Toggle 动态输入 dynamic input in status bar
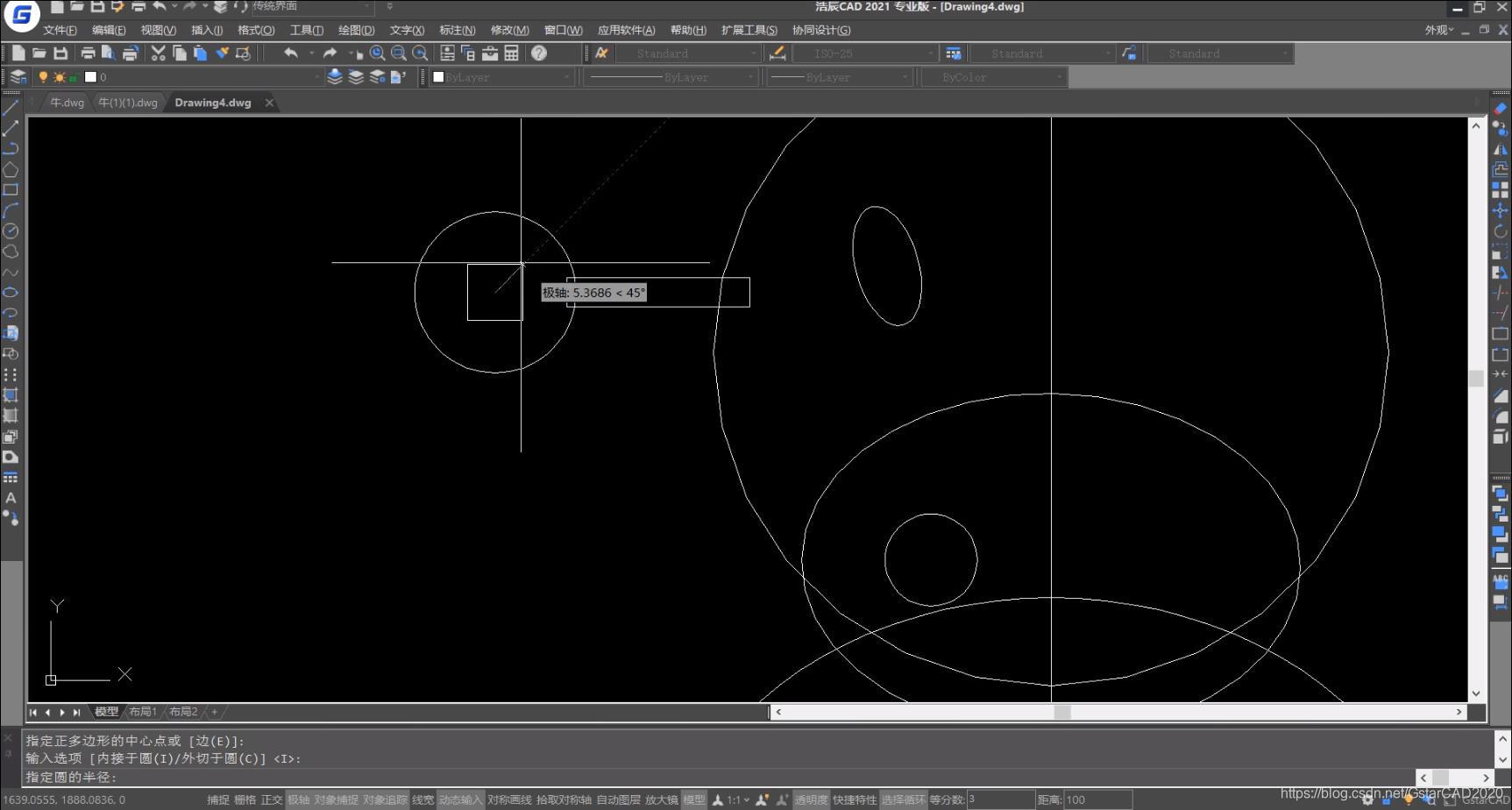The width and height of the screenshot is (1512, 810). click(x=460, y=799)
